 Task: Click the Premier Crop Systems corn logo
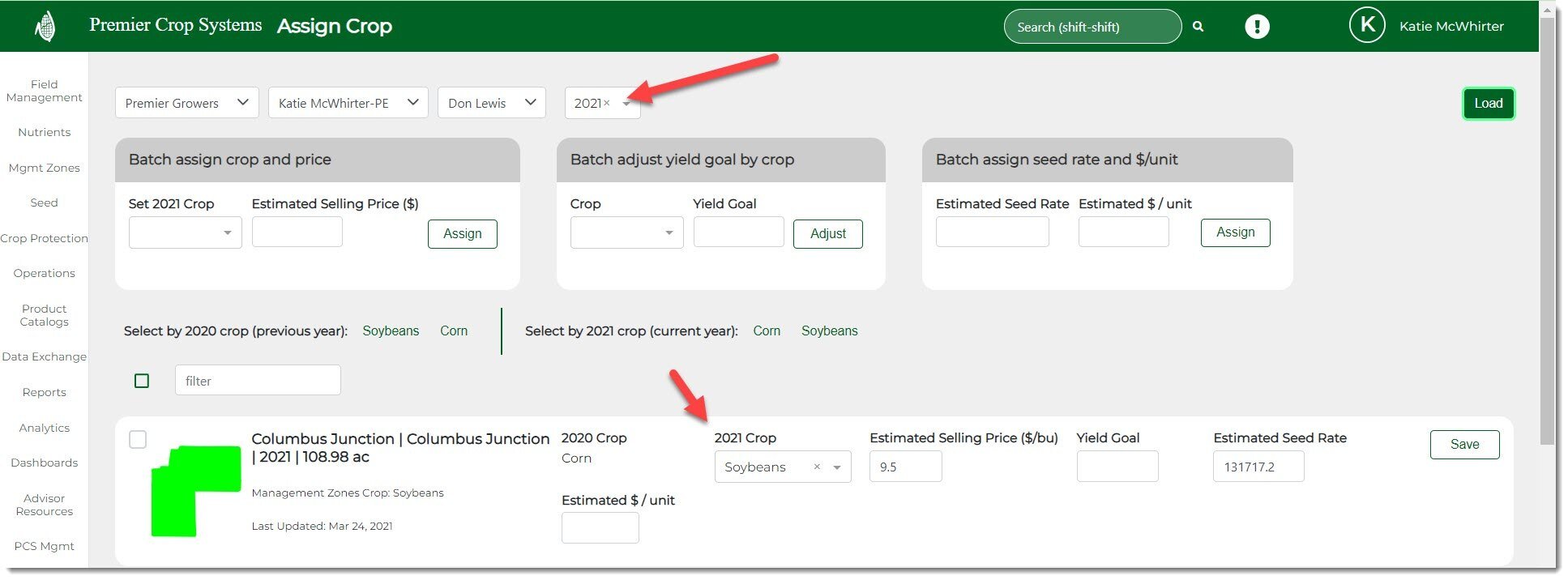(x=45, y=26)
